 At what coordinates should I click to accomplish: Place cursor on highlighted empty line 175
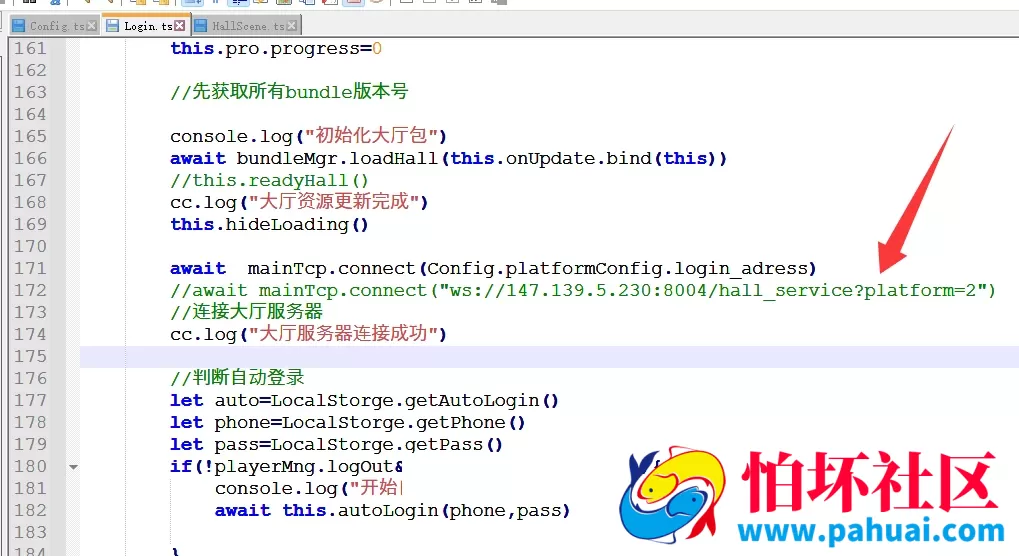point(549,357)
